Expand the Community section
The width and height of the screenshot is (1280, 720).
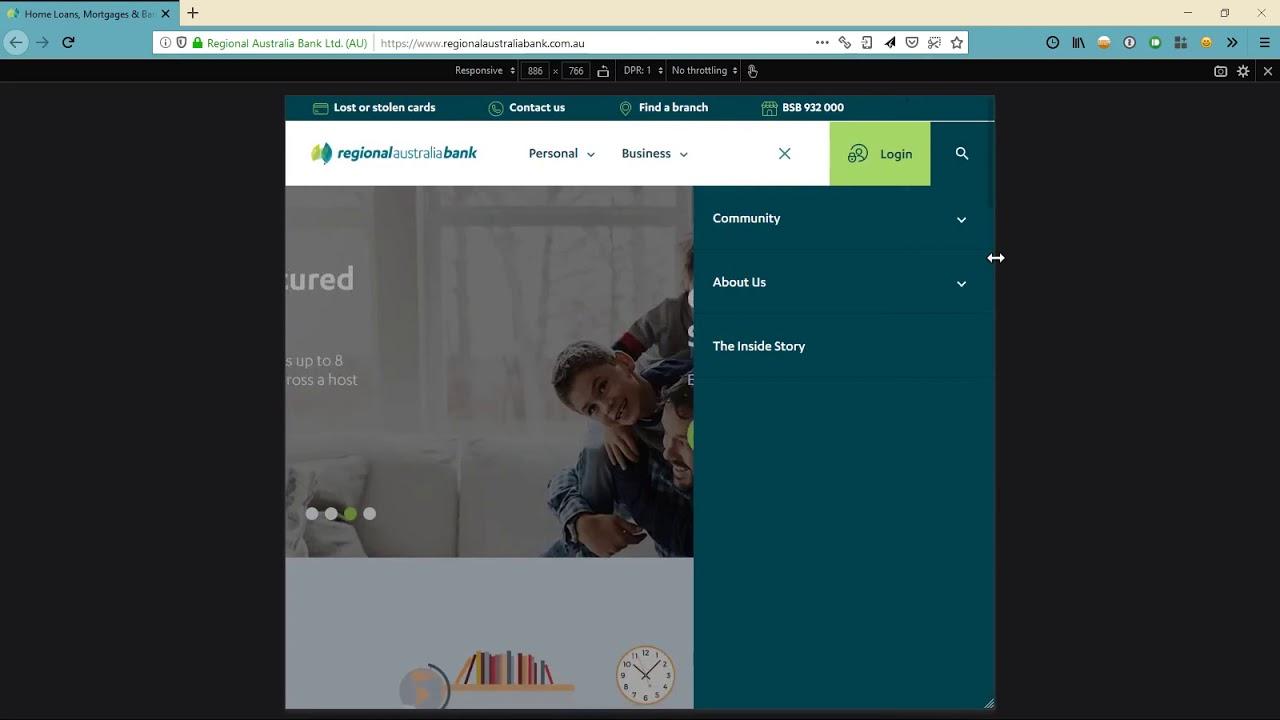(840, 219)
